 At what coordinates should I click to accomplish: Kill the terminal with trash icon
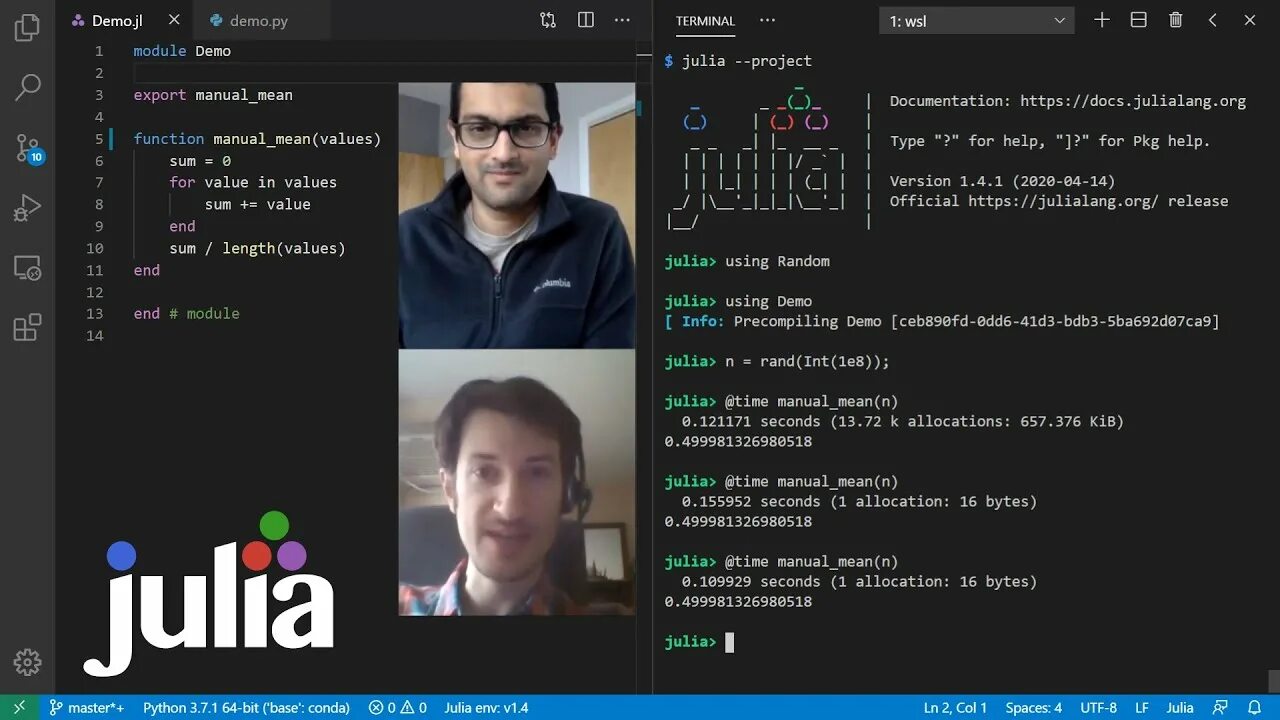1176,20
